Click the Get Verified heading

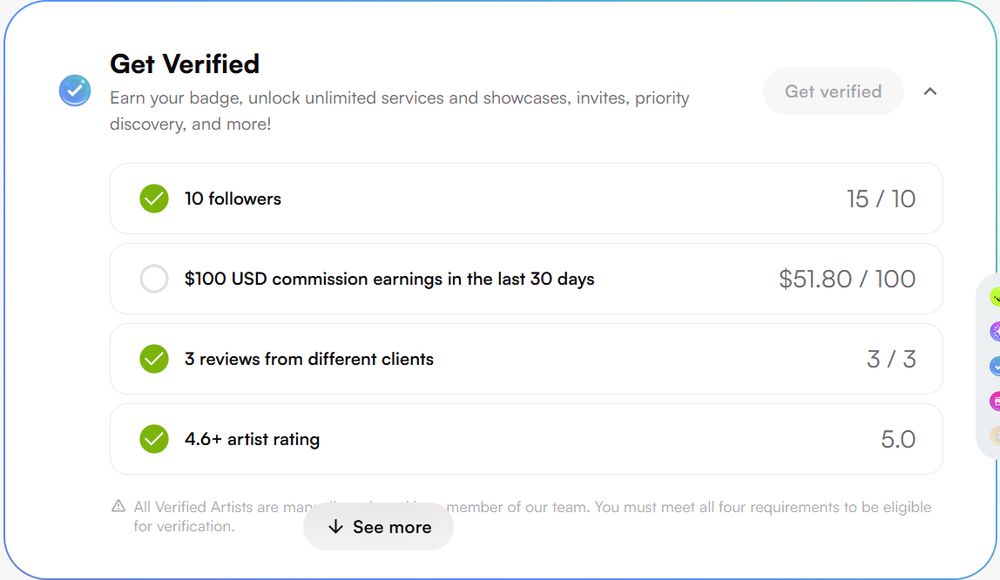coord(185,64)
